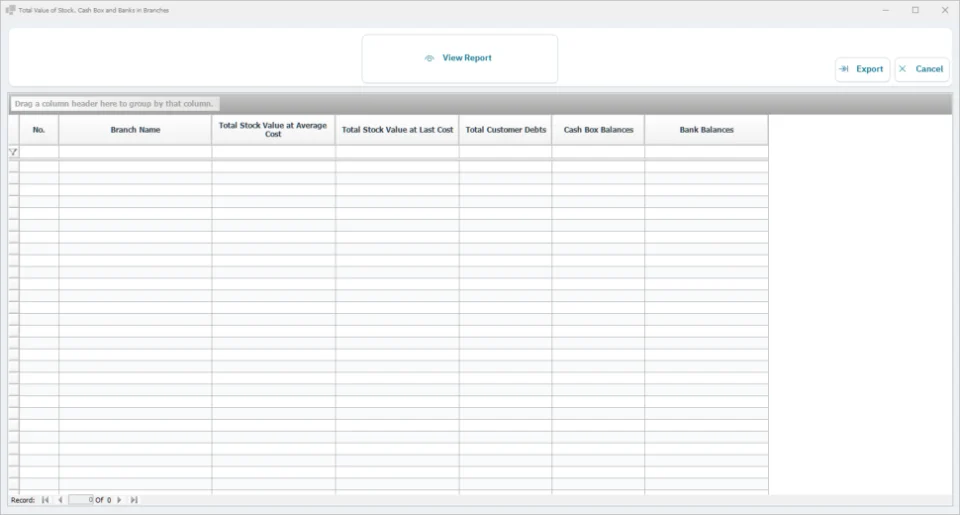The width and height of the screenshot is (960, 515).
Task: Cancel and close the report
Action: (x=921, y=69)
